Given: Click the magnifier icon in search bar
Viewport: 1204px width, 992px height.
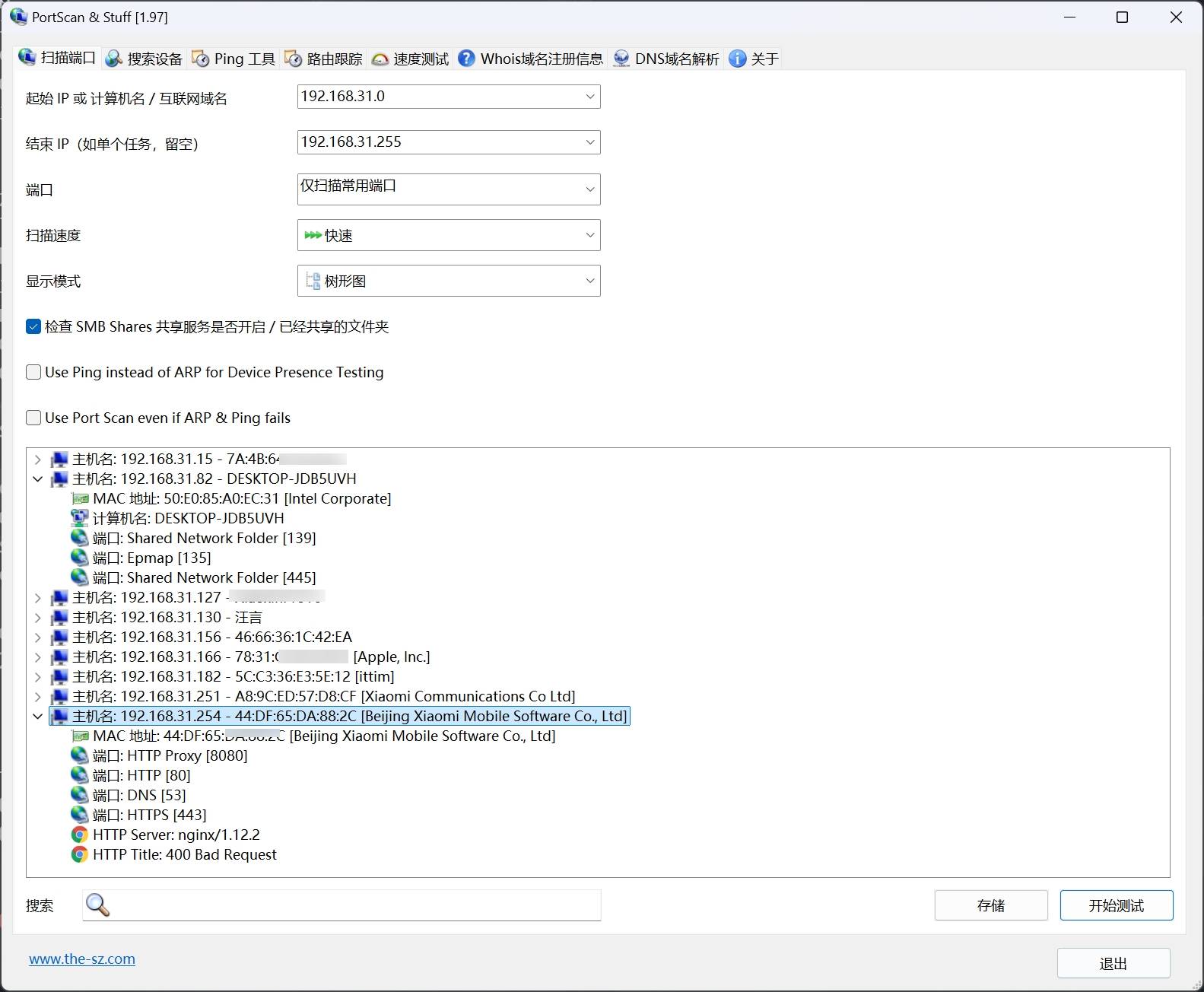Looking at the screenshot, I should coord(97,905).
